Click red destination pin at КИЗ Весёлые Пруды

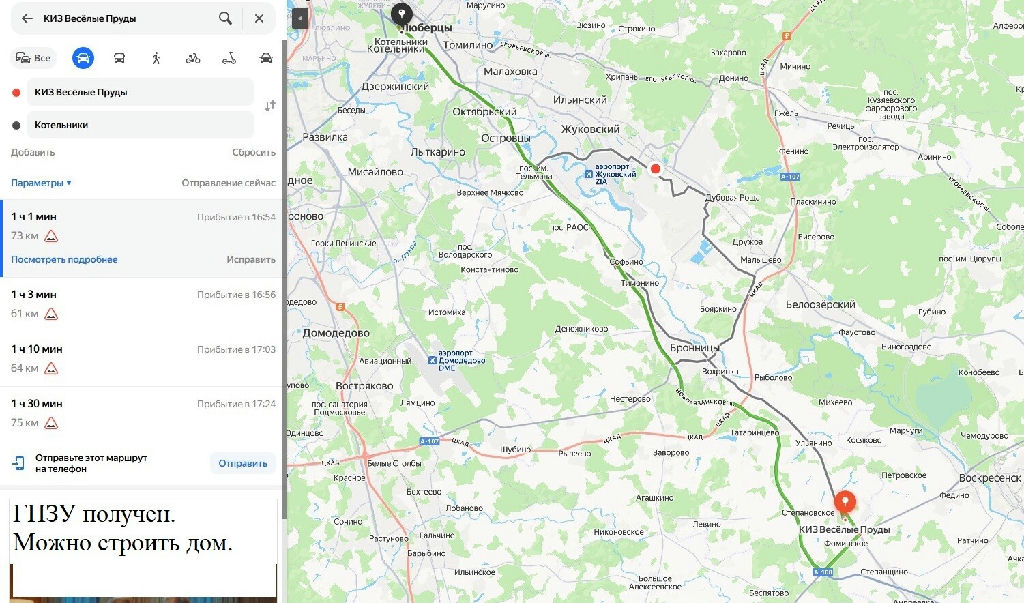(x=845, y=503)
